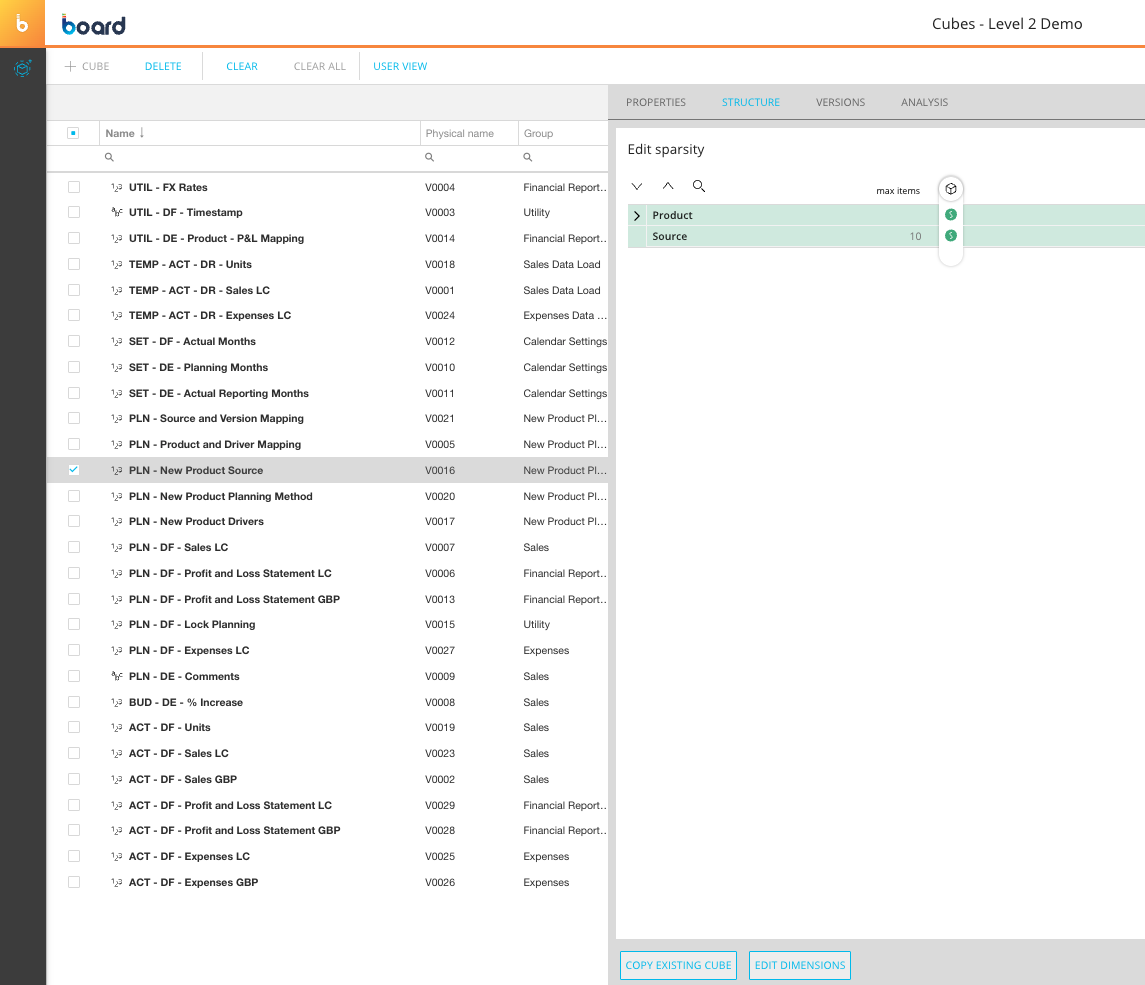Click the Source max items value 10

[x=915, y=237]
